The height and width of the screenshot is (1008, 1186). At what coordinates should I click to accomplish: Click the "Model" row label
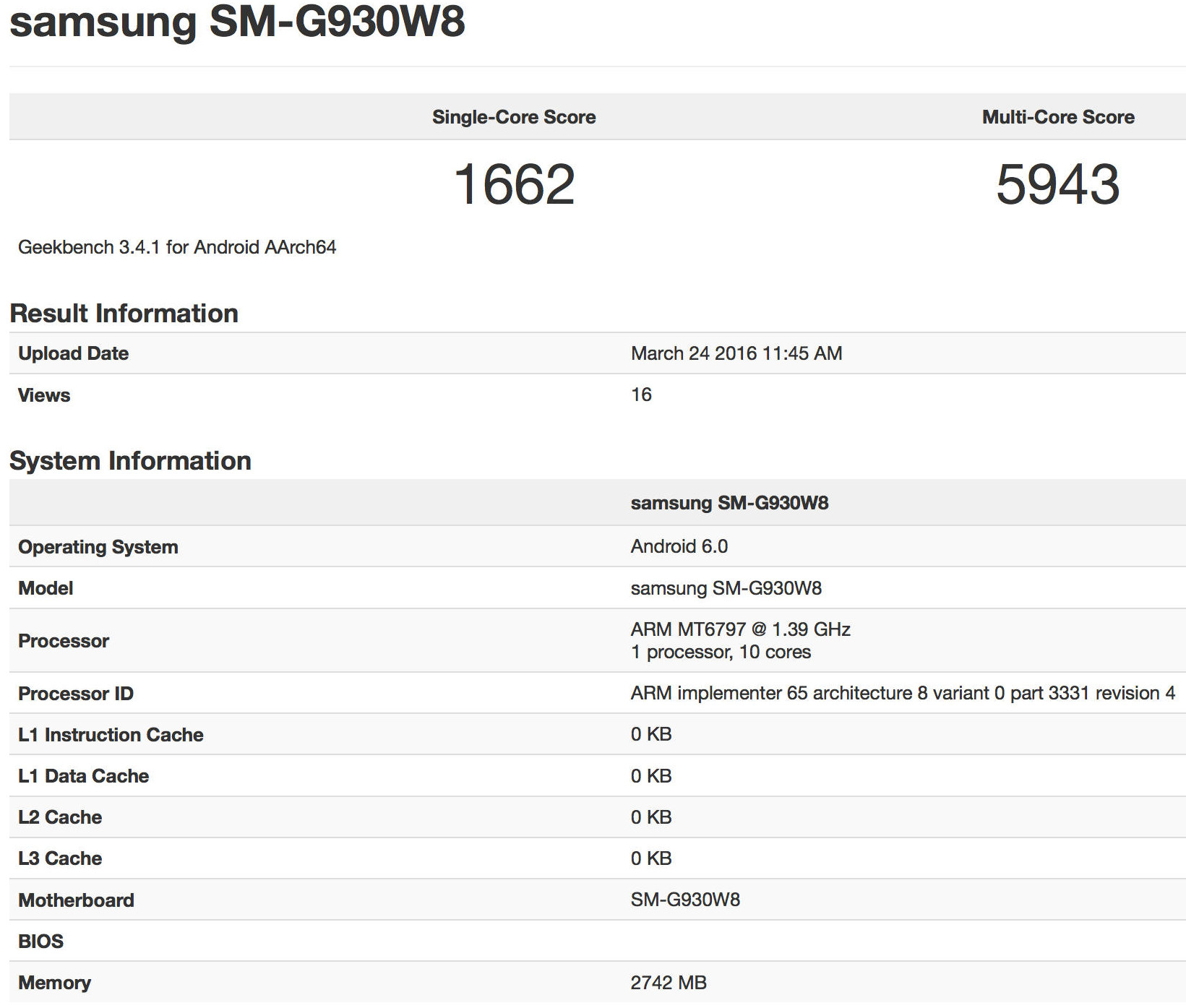pyautogui.click(x=46, y=588)
